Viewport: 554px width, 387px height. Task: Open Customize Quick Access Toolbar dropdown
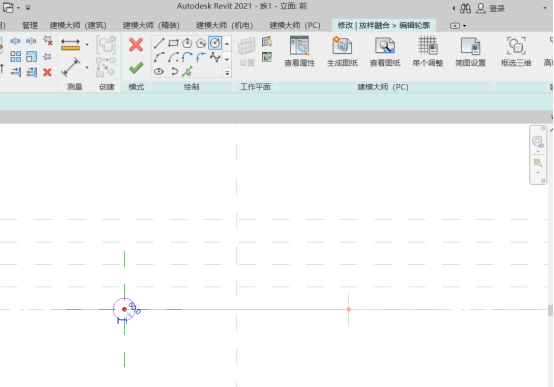click(28, 7)
